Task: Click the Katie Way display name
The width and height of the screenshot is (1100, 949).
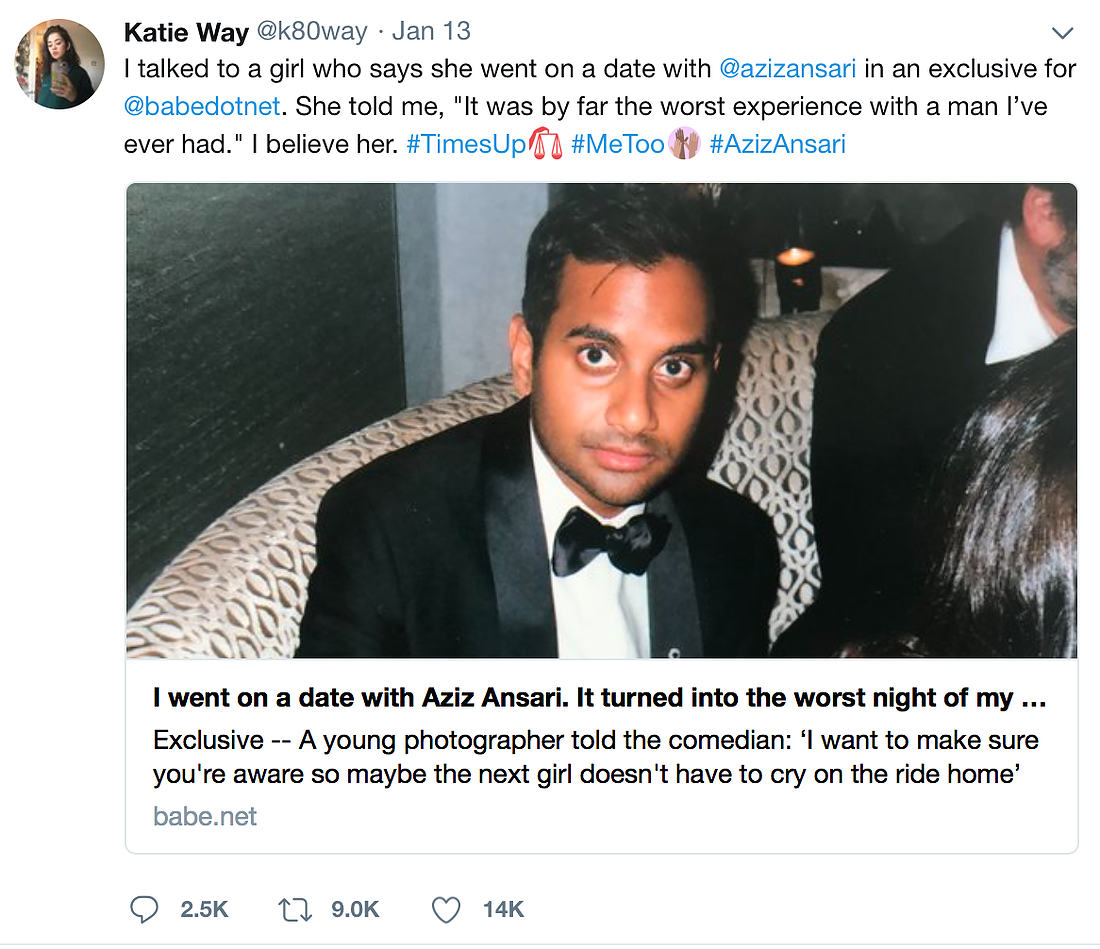Action: coord(186,32)
